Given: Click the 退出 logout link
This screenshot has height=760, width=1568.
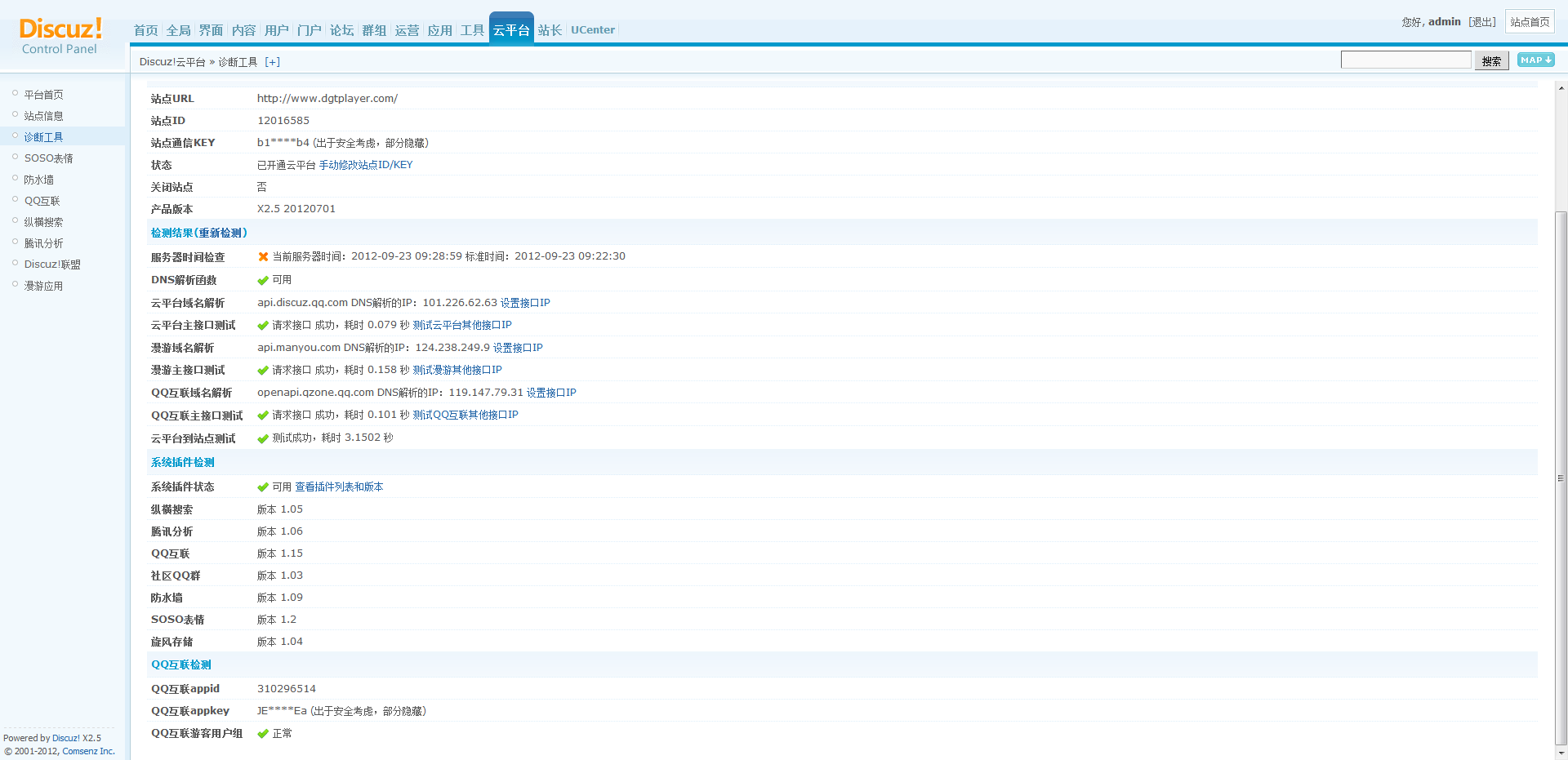Looking at the screenshot, I should pyautogui.click(x=1481, y=22).
